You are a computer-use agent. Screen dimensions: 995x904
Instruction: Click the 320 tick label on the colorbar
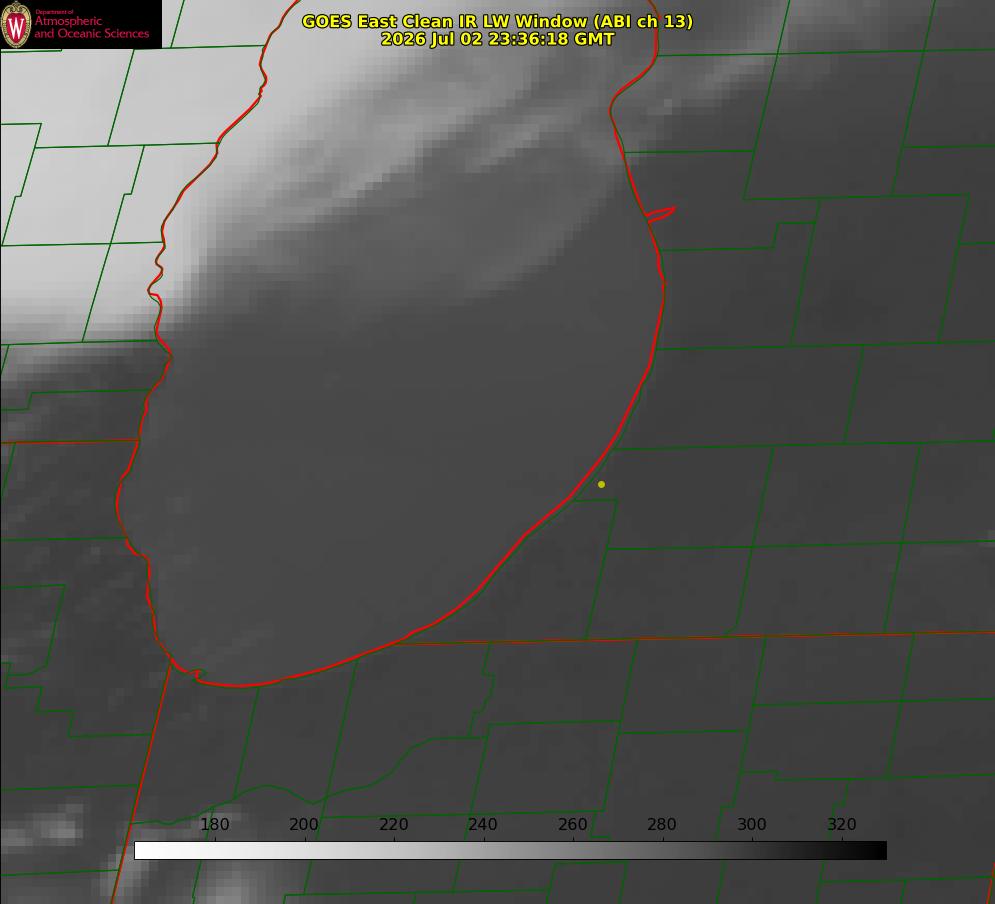842,824
